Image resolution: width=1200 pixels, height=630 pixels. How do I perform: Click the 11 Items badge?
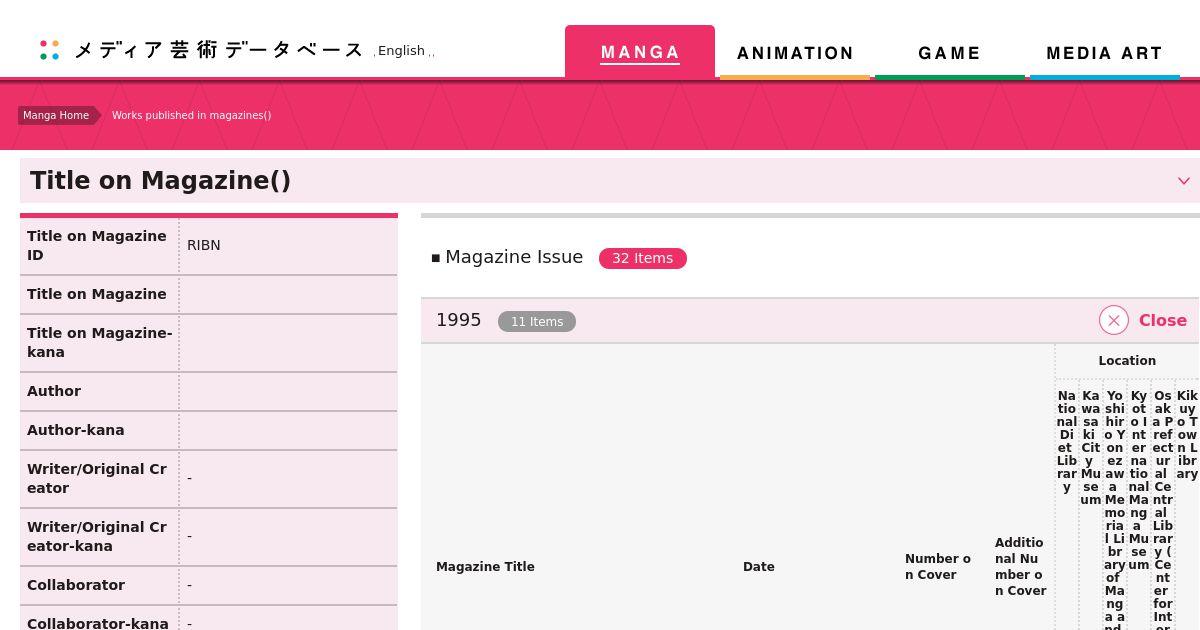click(537, 321)
